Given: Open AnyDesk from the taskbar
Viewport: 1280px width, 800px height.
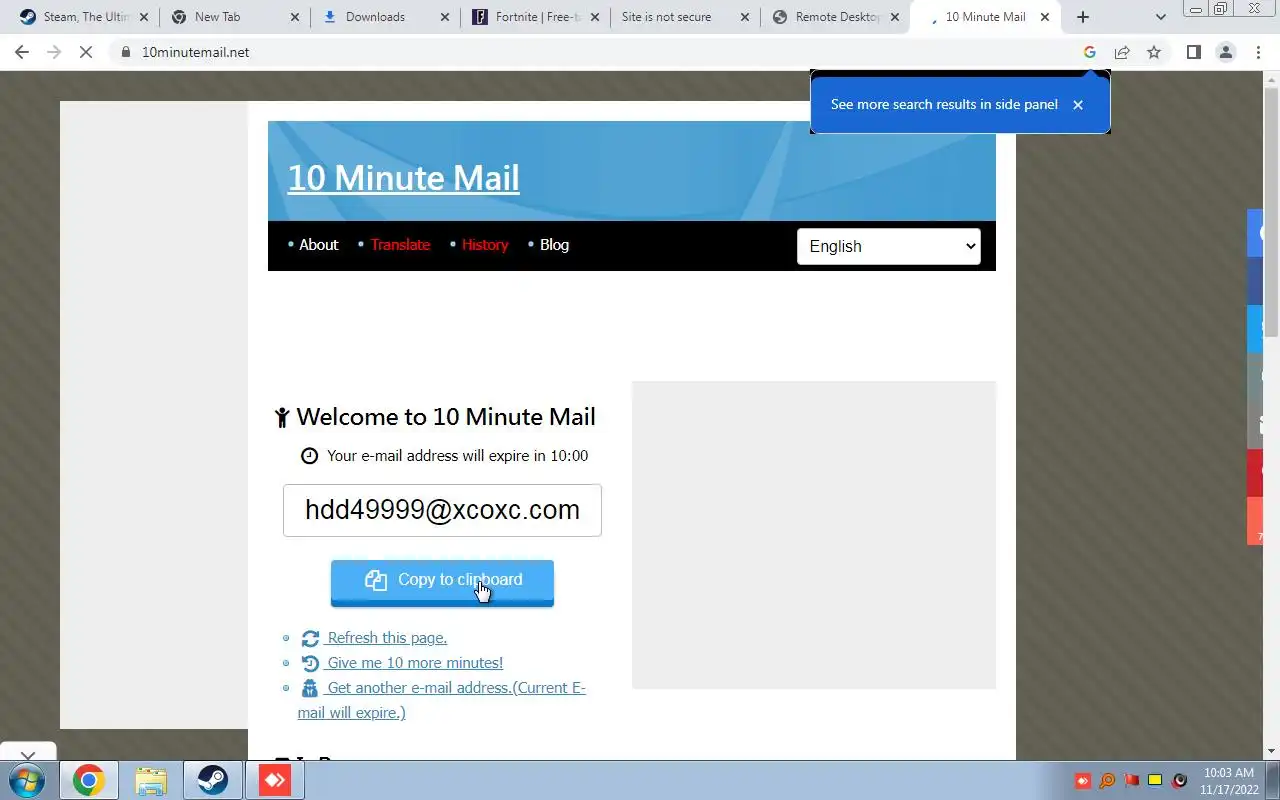Looking at the screenshot, I should pos(274,780).
